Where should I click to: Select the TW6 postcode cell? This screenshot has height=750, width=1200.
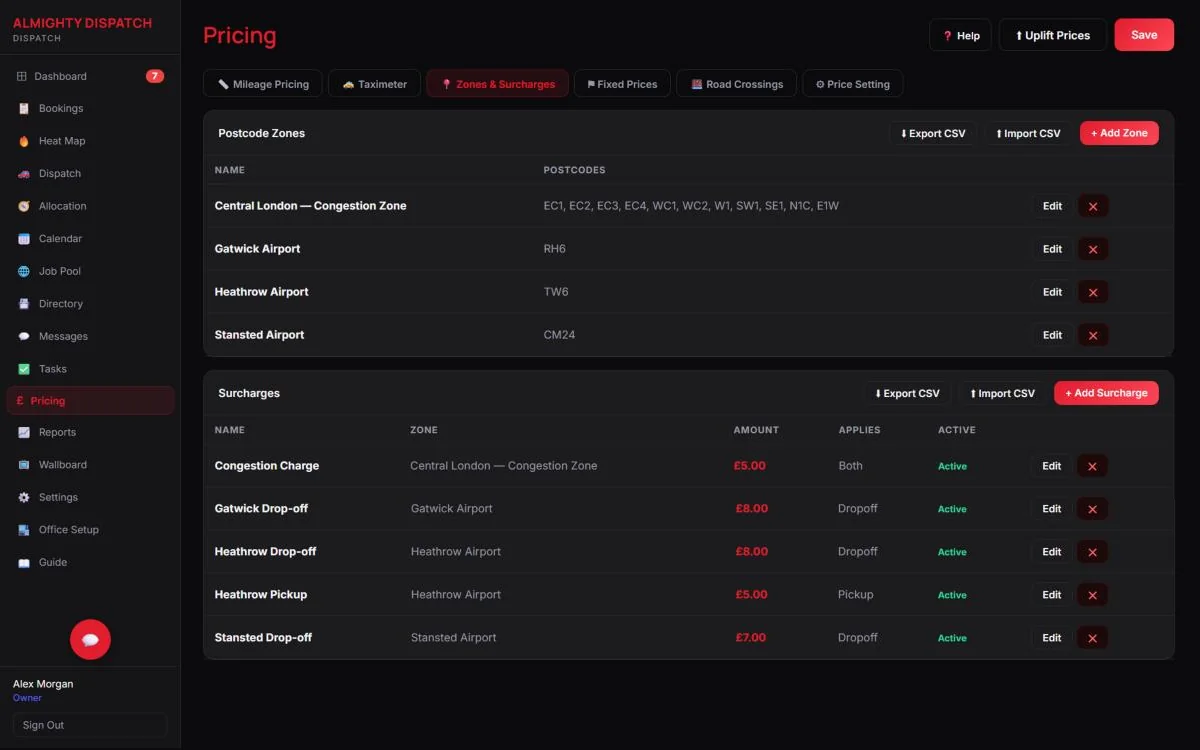[556, 292]
